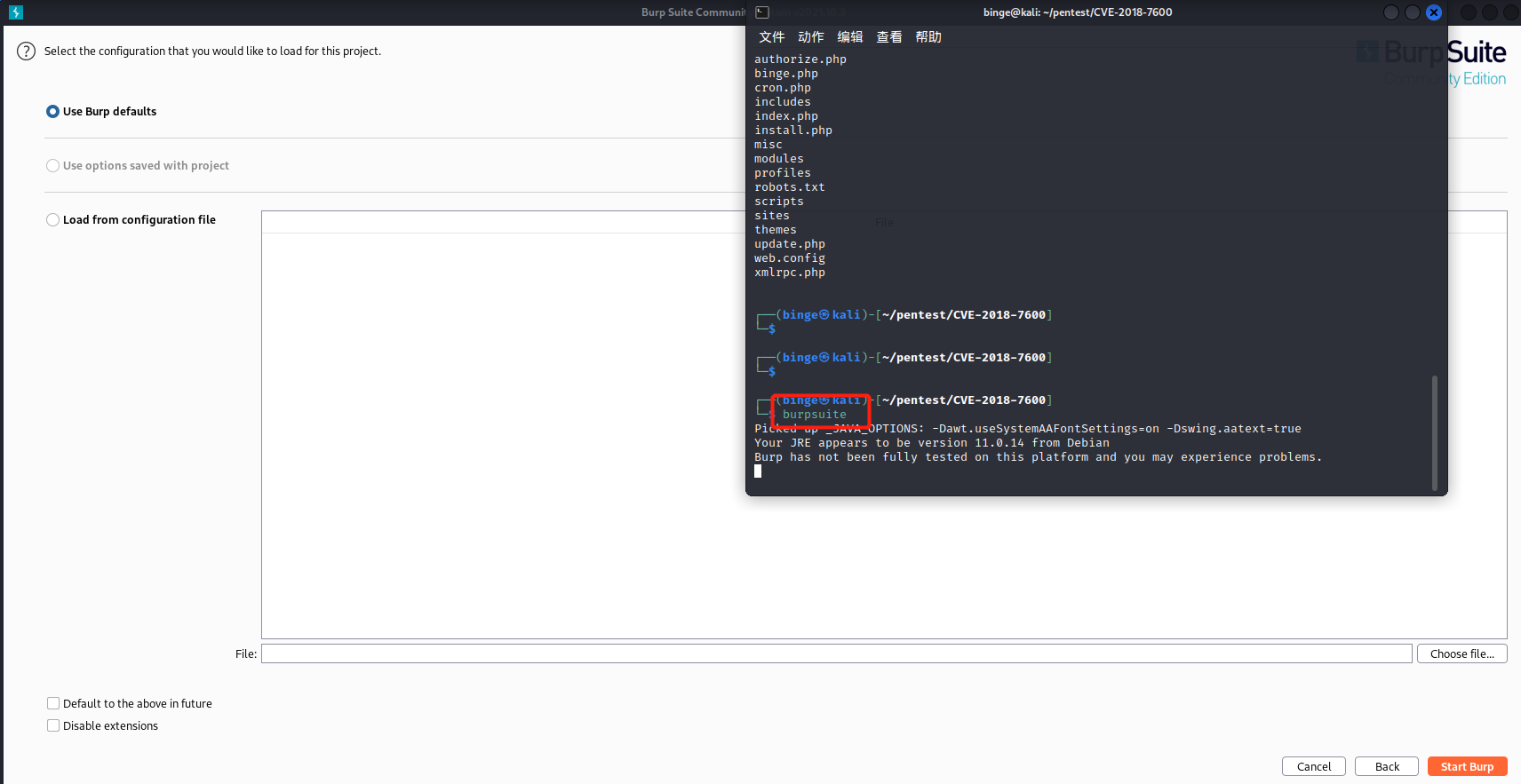Click install.php in terminal listing
Screen dimensions: 1521x784
793,131
